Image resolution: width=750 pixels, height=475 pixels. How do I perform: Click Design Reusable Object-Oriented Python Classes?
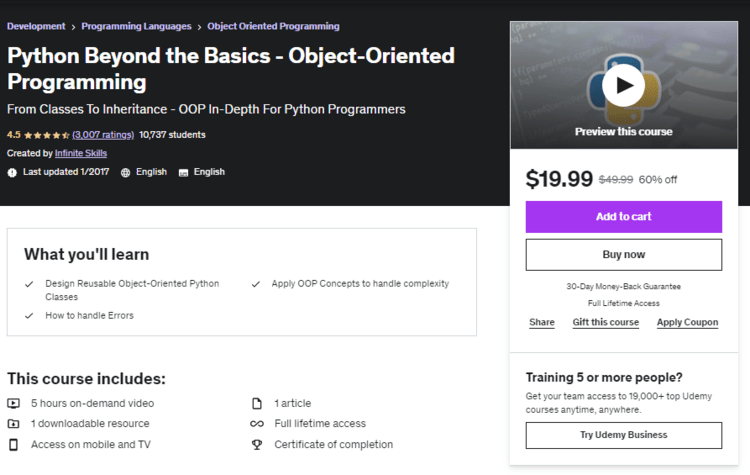132,290
